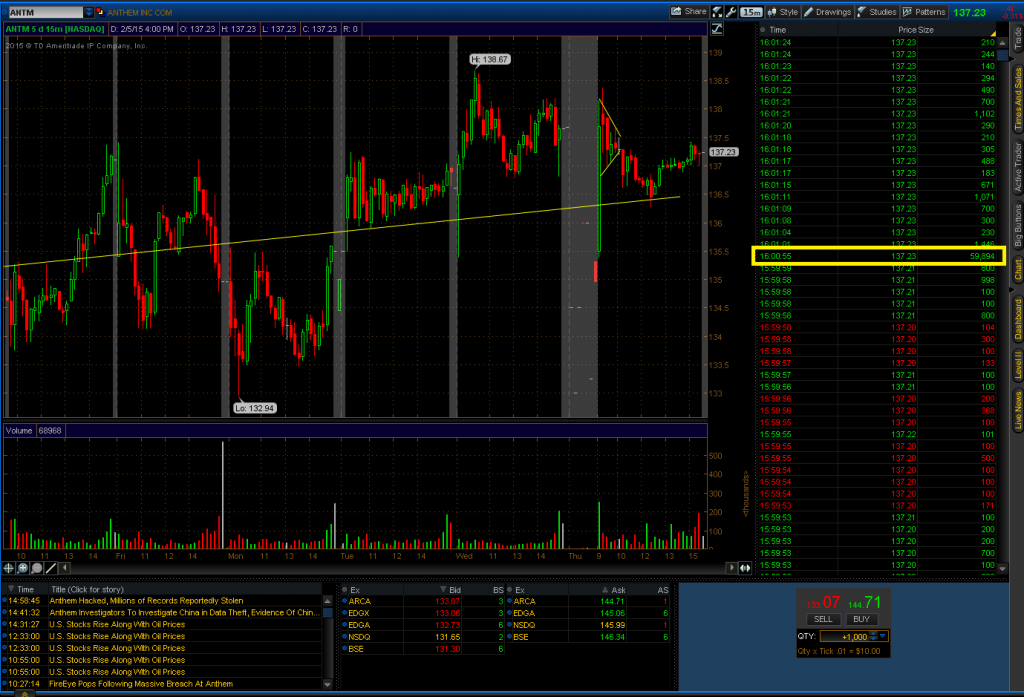Select the trendline drawing tool below the chart
The image size is (1024, 697).
(x=51, y=568)
